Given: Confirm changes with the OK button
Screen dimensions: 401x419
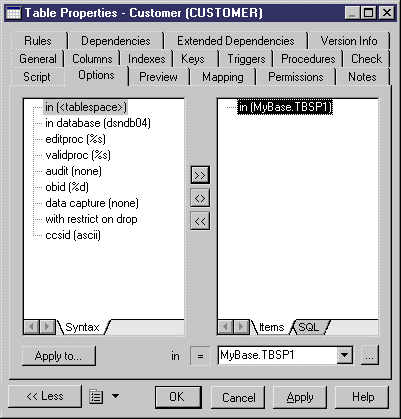Looking at the screenshot, I should click(178, 397).
